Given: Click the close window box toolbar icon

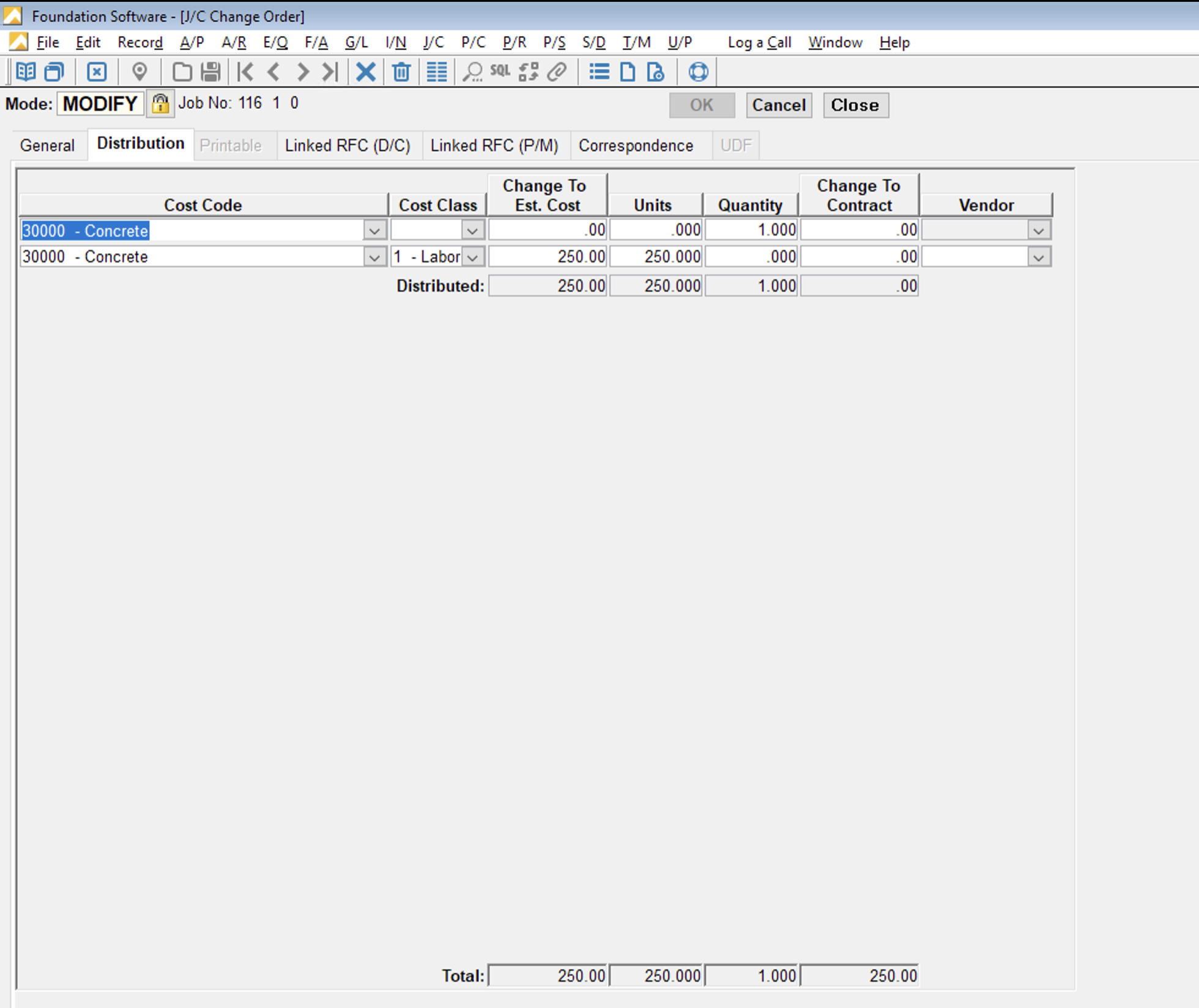Looking at the screenshot, I should tap(97, 72).
